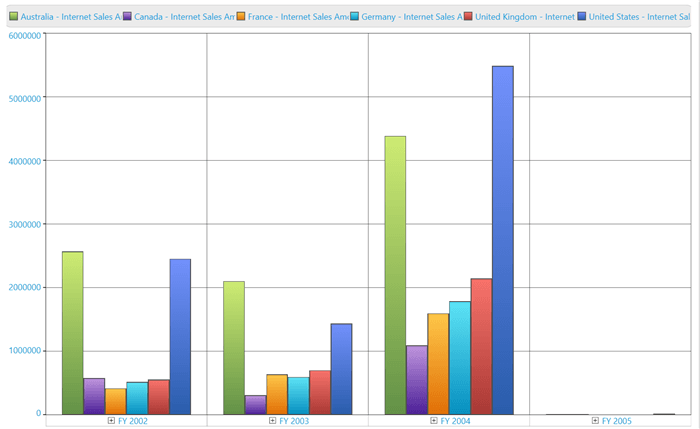Click the Germany cyan bar in FY 2003

[298, 396]
